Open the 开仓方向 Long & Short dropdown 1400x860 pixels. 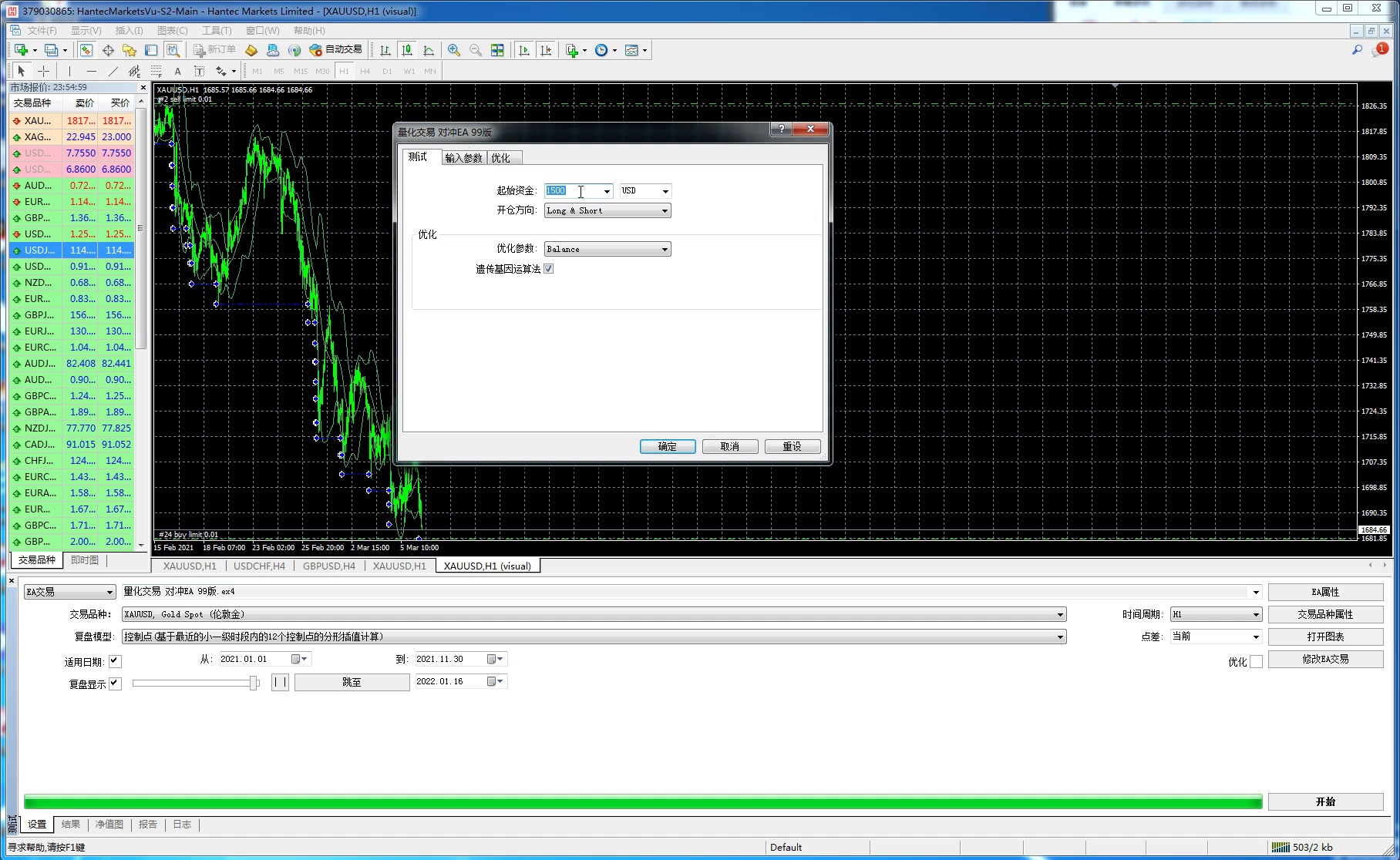tap(607, 210)
